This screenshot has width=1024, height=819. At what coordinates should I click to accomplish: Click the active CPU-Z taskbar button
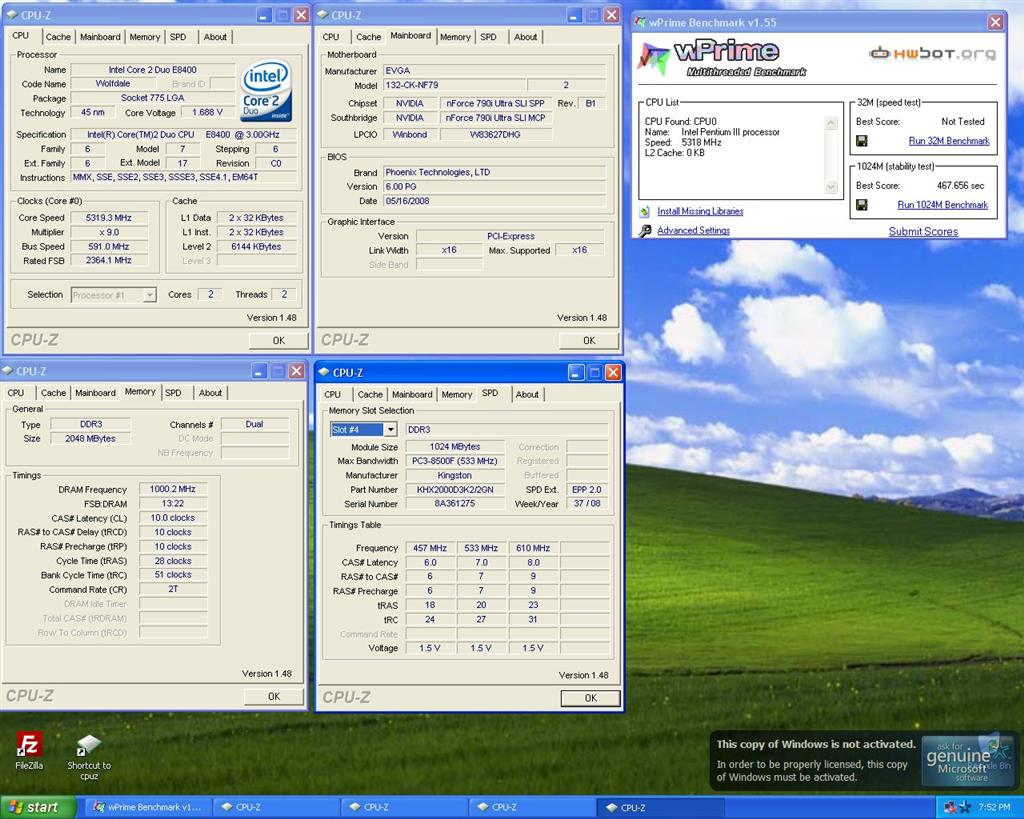coord(660,808)
